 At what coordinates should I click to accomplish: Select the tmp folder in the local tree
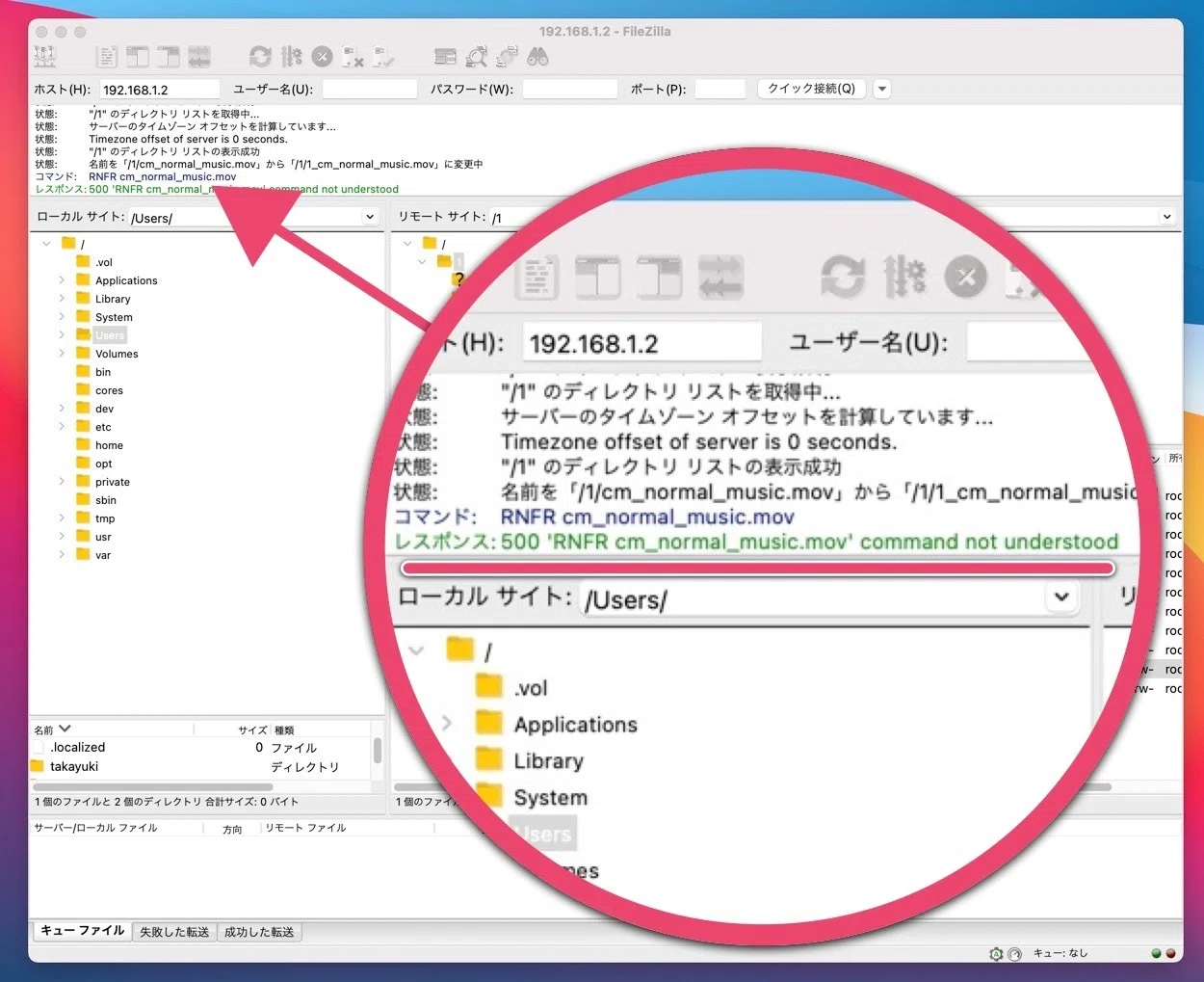[x=105, y=518]
